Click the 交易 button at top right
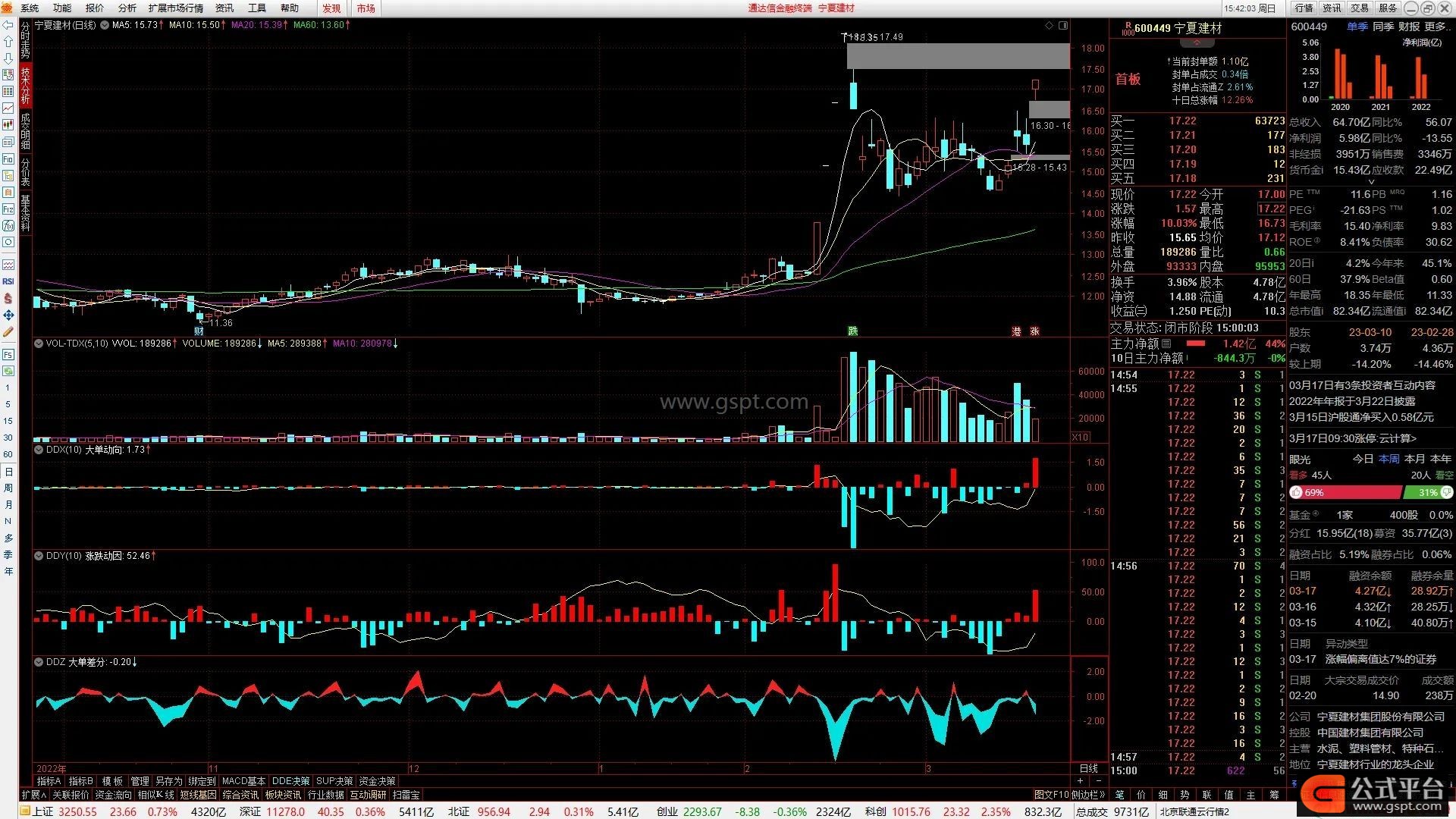This screenshot has height=819, width=1456. (x=1360, y=8)
